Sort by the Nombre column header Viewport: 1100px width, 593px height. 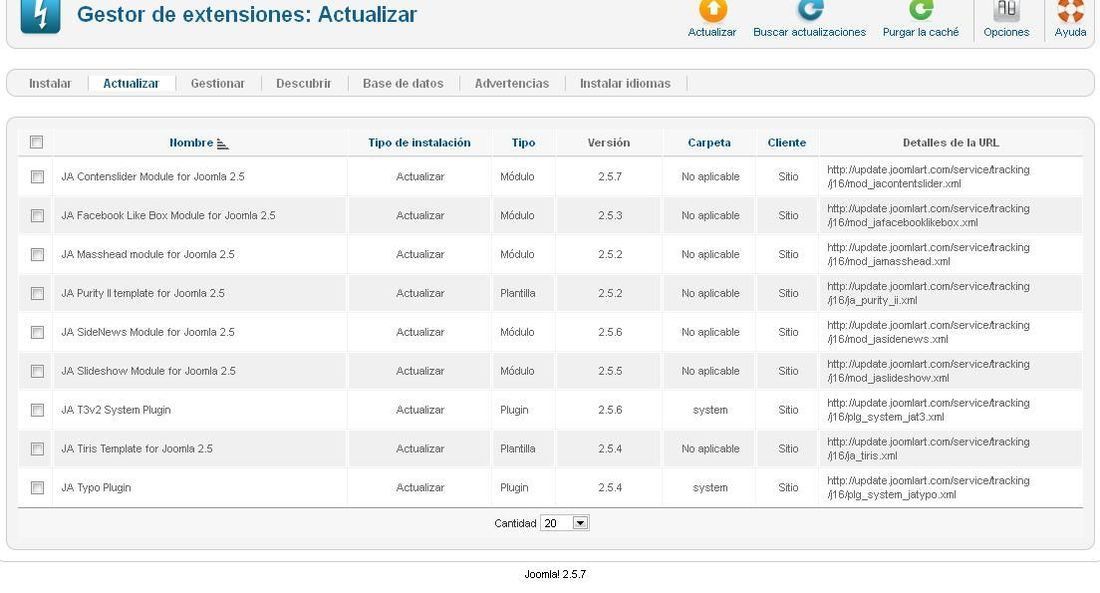192,142
